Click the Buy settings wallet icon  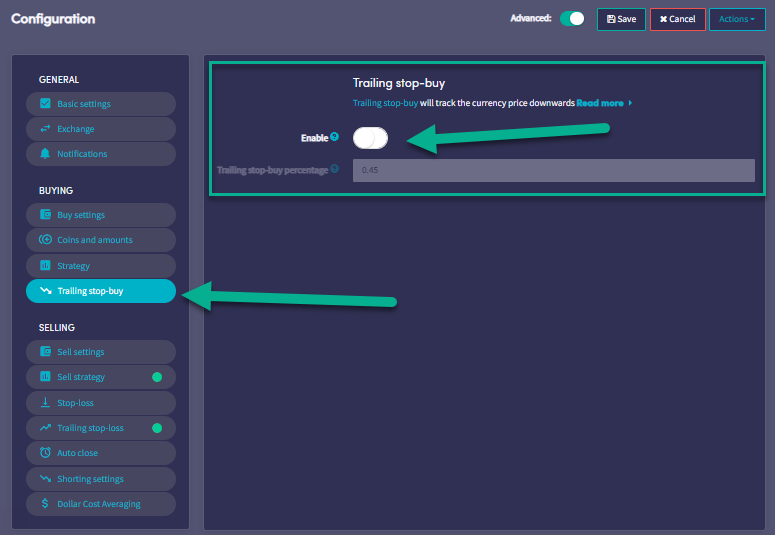pyautogui.click(x=45, y=215)
